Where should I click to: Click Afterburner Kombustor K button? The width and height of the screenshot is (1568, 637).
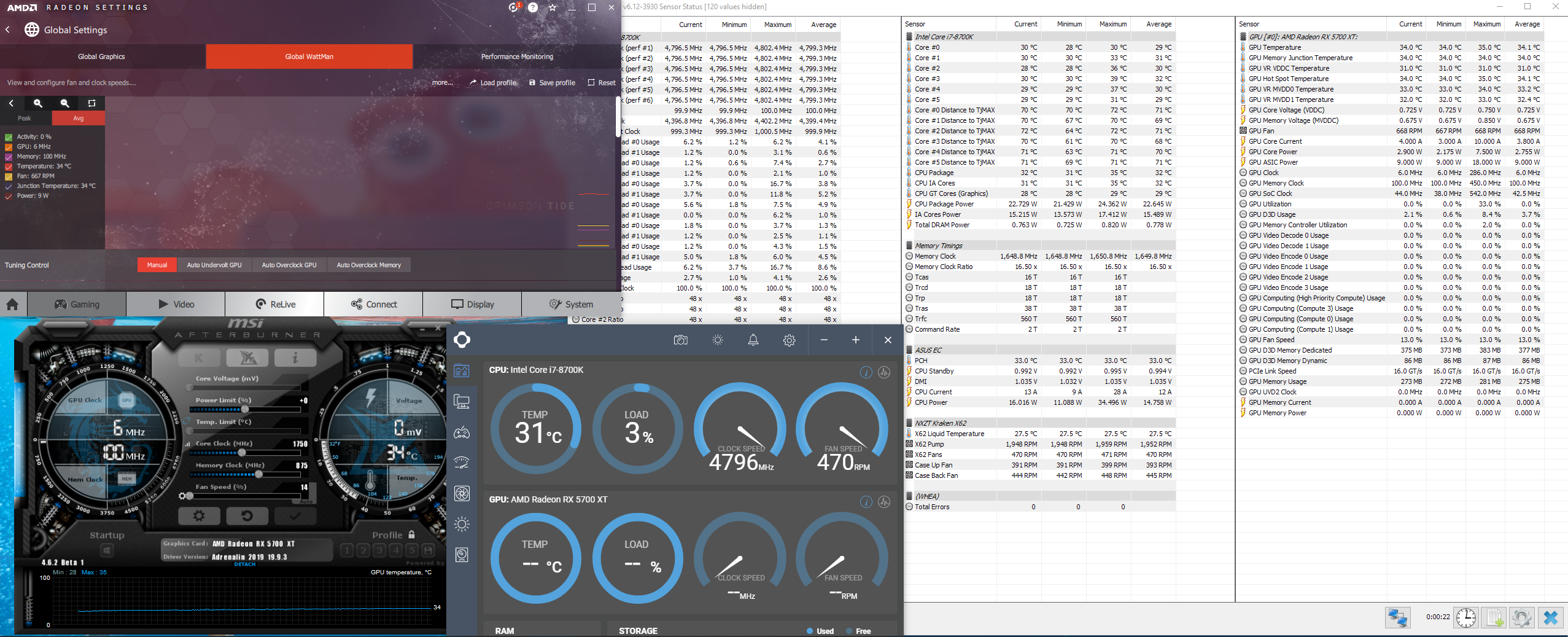pos(199,358)
